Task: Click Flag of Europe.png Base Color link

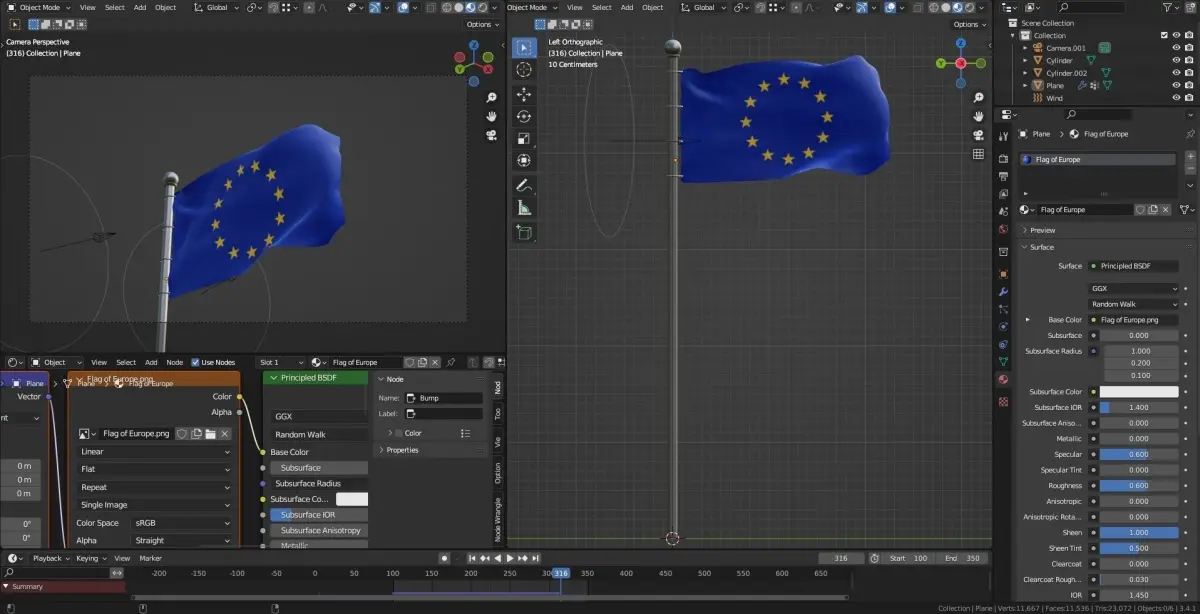Action: [1135, 320]
